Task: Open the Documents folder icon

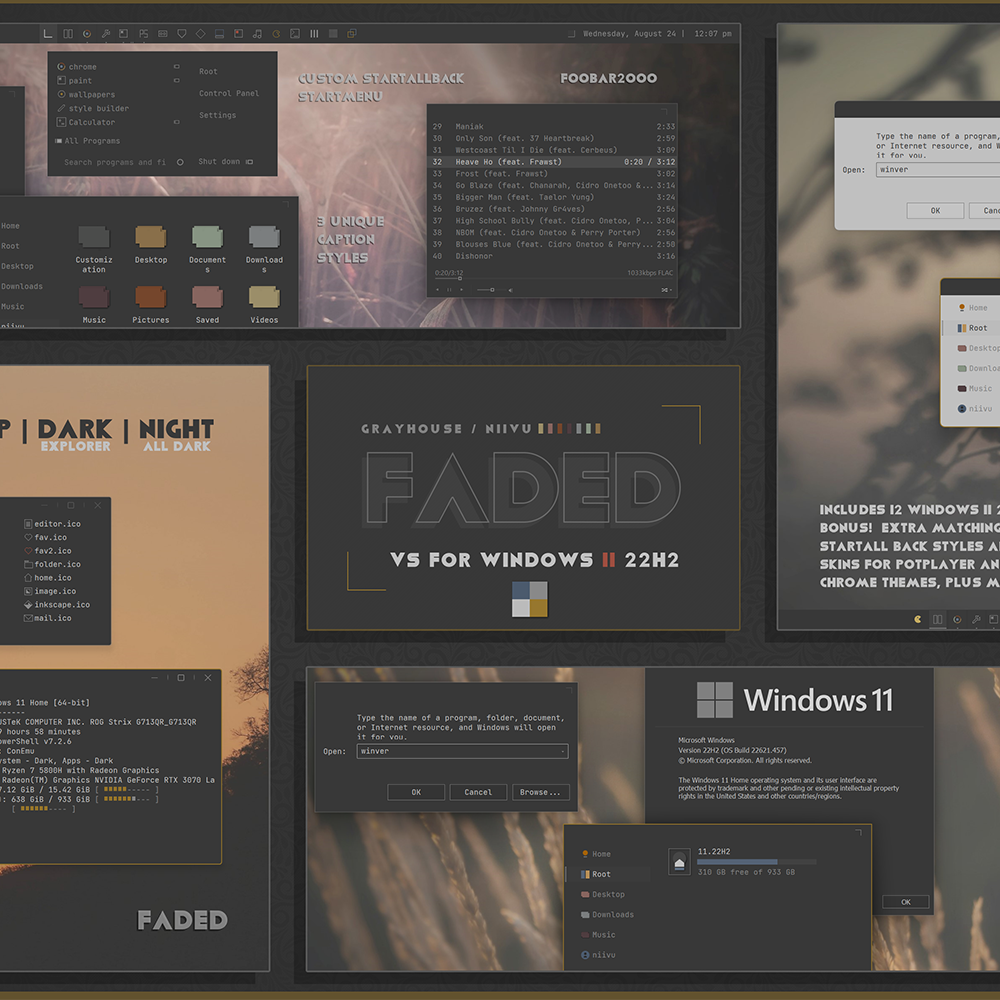Action: [x=207, y=238]
